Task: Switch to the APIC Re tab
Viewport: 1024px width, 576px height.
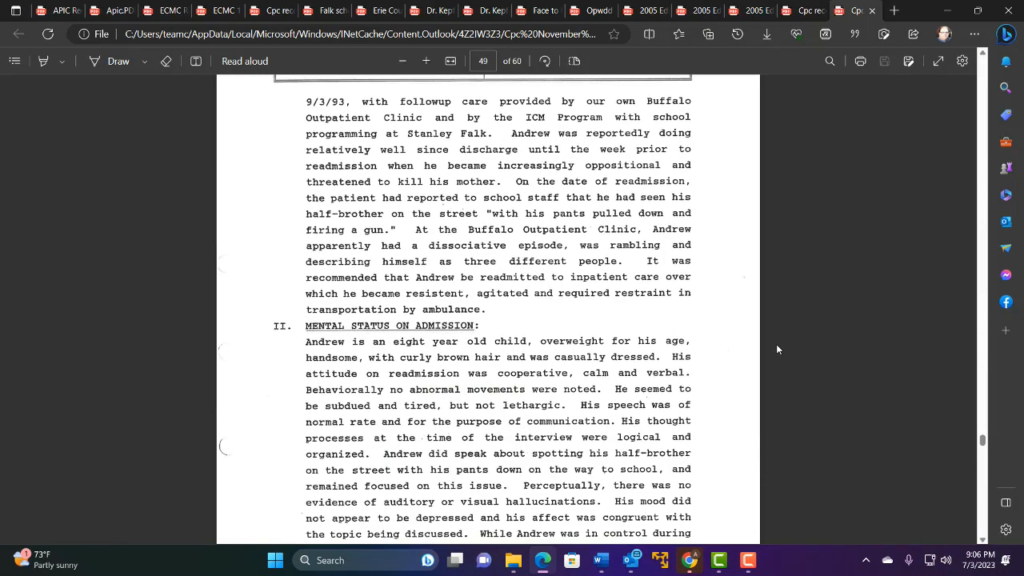Action: (59, 10)
